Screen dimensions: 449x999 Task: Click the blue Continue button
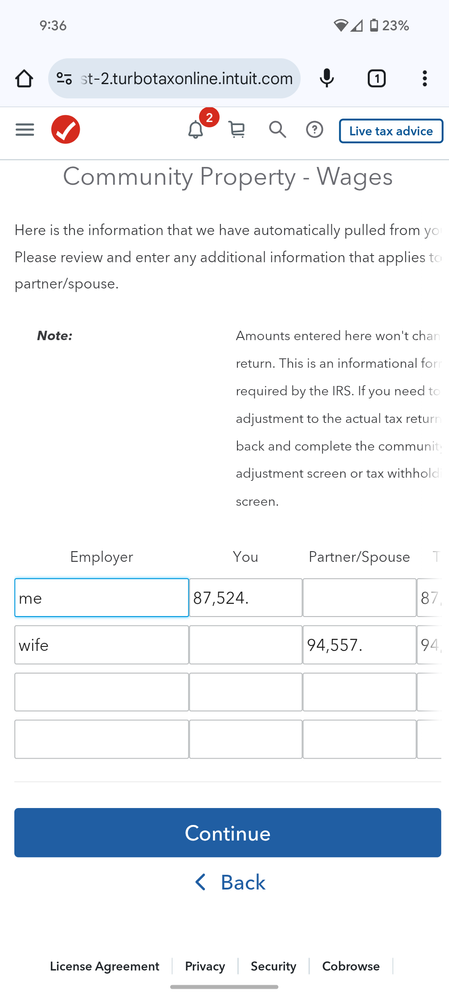point(227,833)
